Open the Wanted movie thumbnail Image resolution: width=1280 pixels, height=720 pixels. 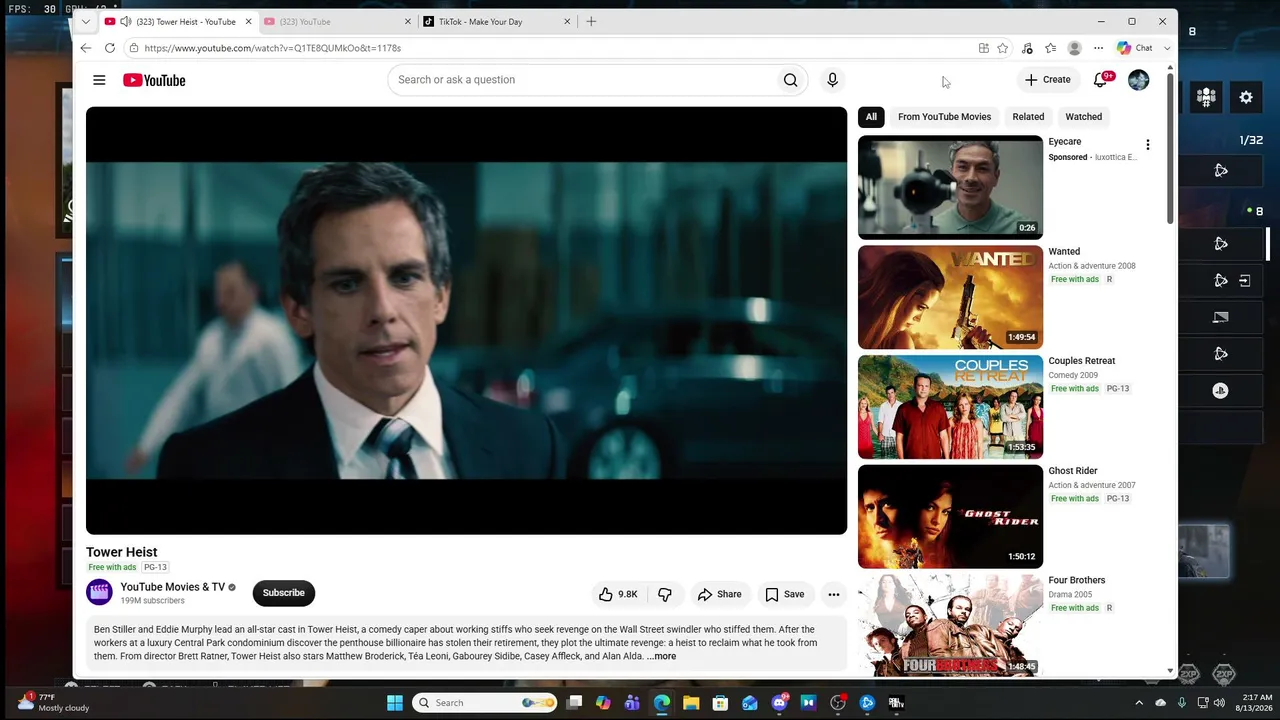pos(950,297)
